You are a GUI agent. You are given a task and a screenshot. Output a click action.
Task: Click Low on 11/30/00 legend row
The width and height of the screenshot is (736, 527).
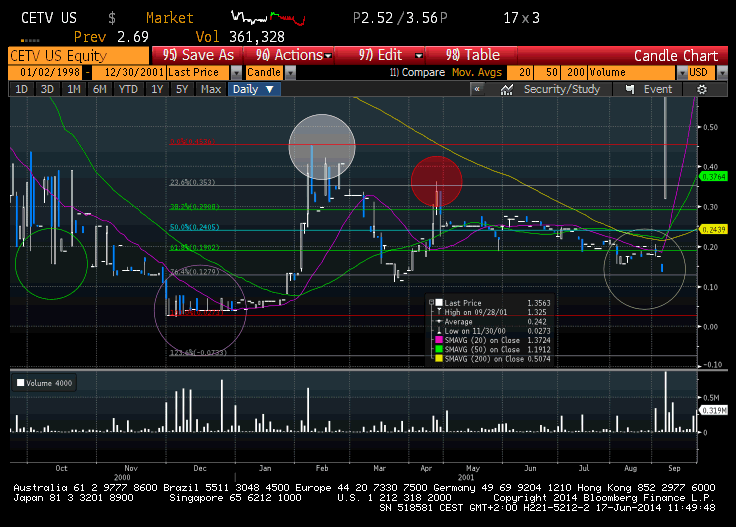(x=491, y=331)
